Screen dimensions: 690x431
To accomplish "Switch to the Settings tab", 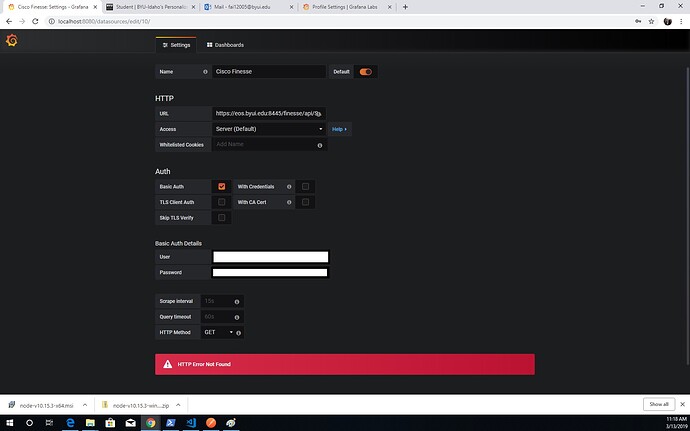I will [176, 45].
